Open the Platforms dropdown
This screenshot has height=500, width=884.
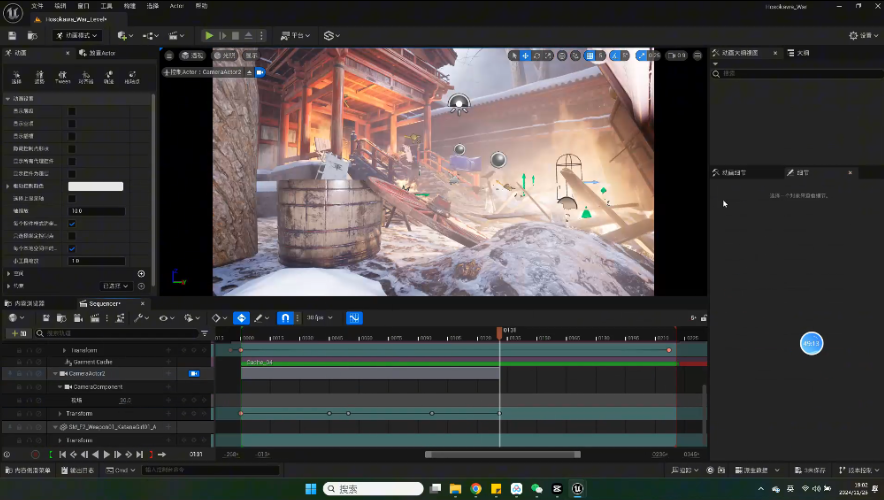click(295, 36)
